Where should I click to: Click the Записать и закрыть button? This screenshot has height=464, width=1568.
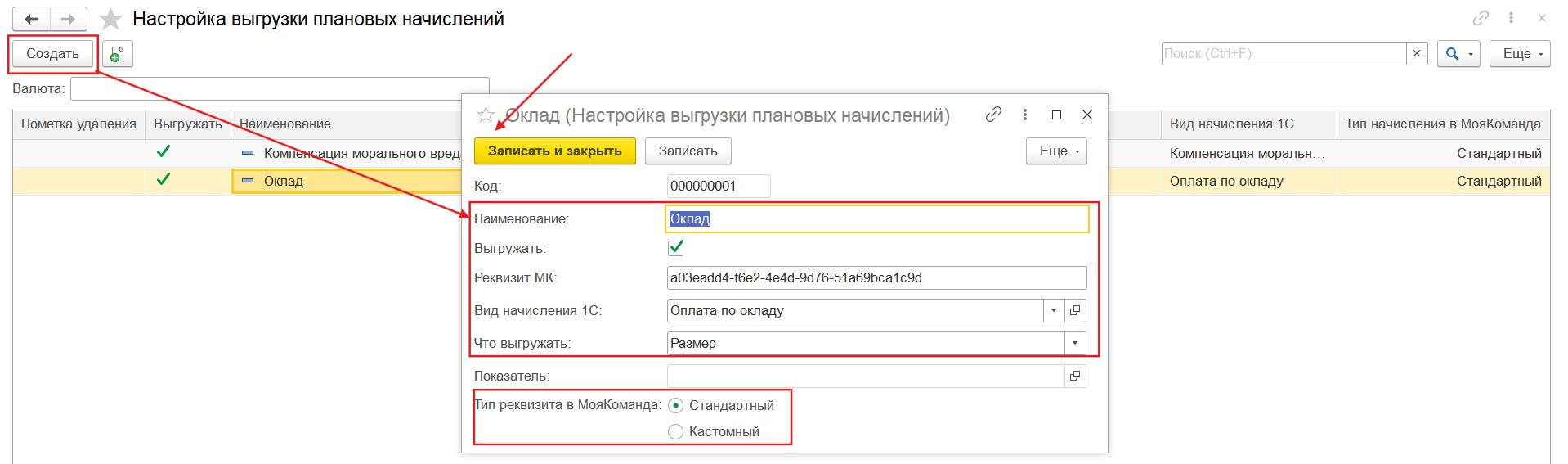pyautogui.click(x=554, y=151)
